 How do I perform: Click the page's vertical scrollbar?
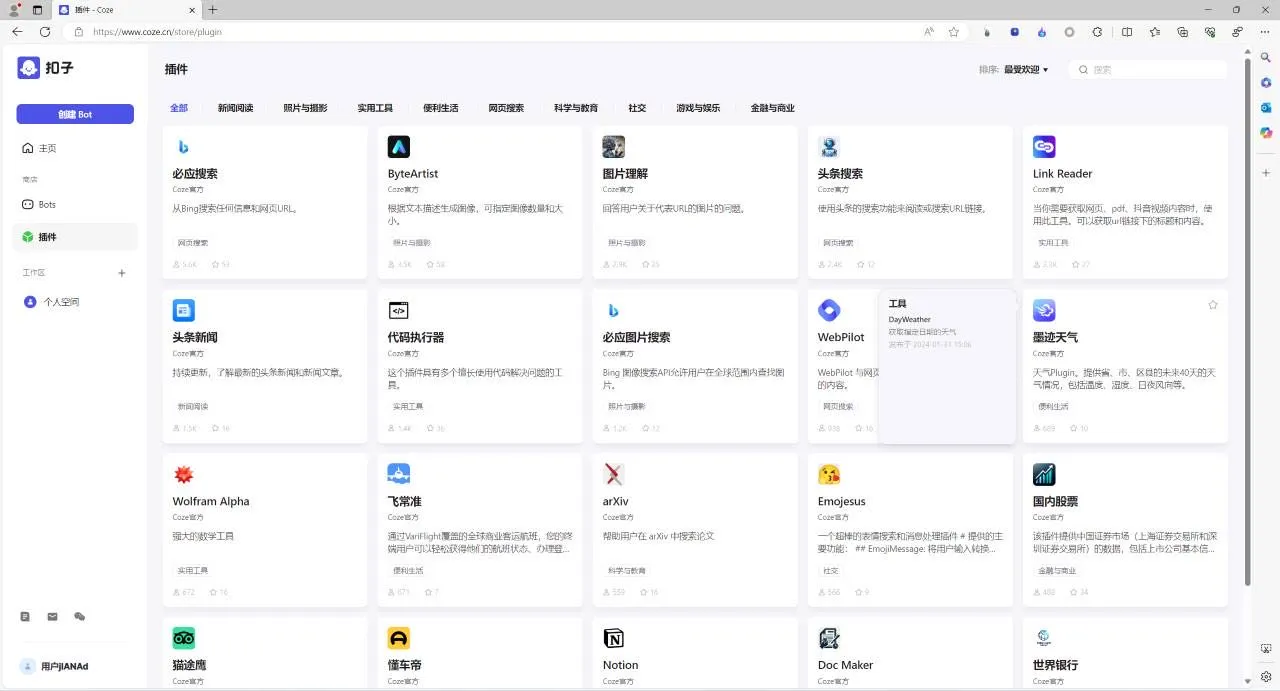tap(1247, 320)
